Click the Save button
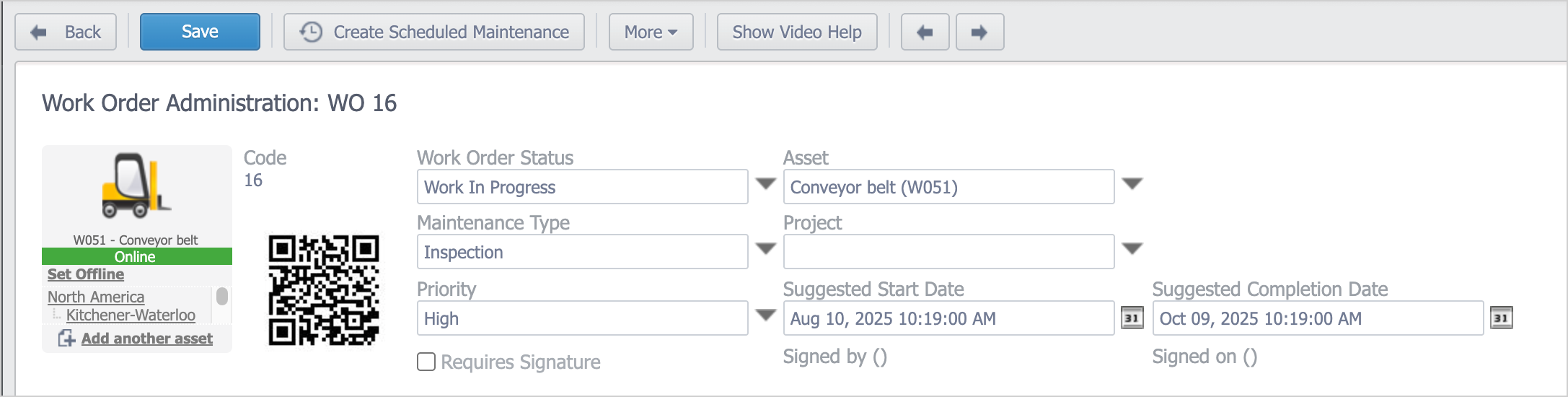 (200, 32)
